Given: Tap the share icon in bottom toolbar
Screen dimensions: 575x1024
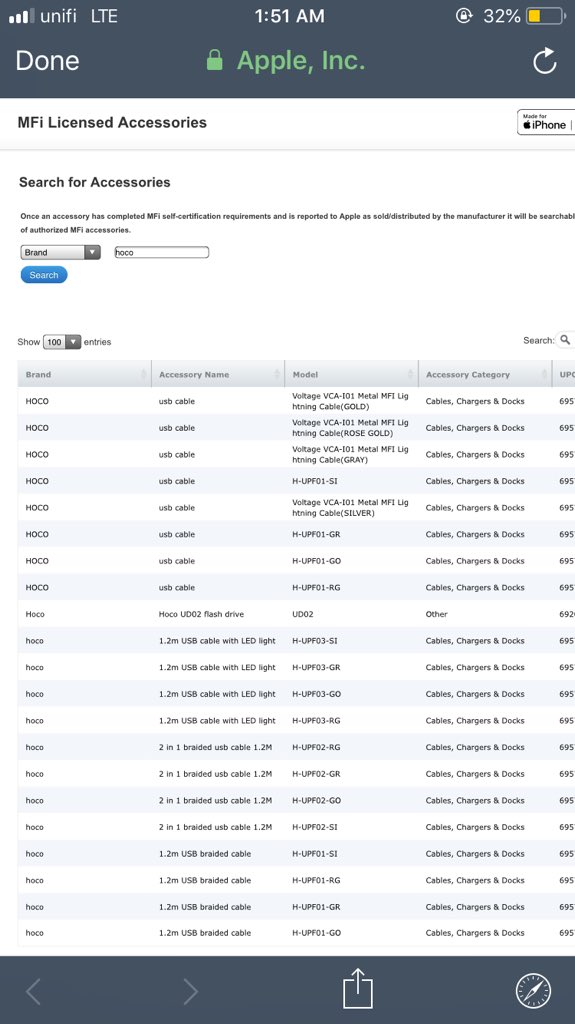Looking at the screenshot, I should pos(358,988).
